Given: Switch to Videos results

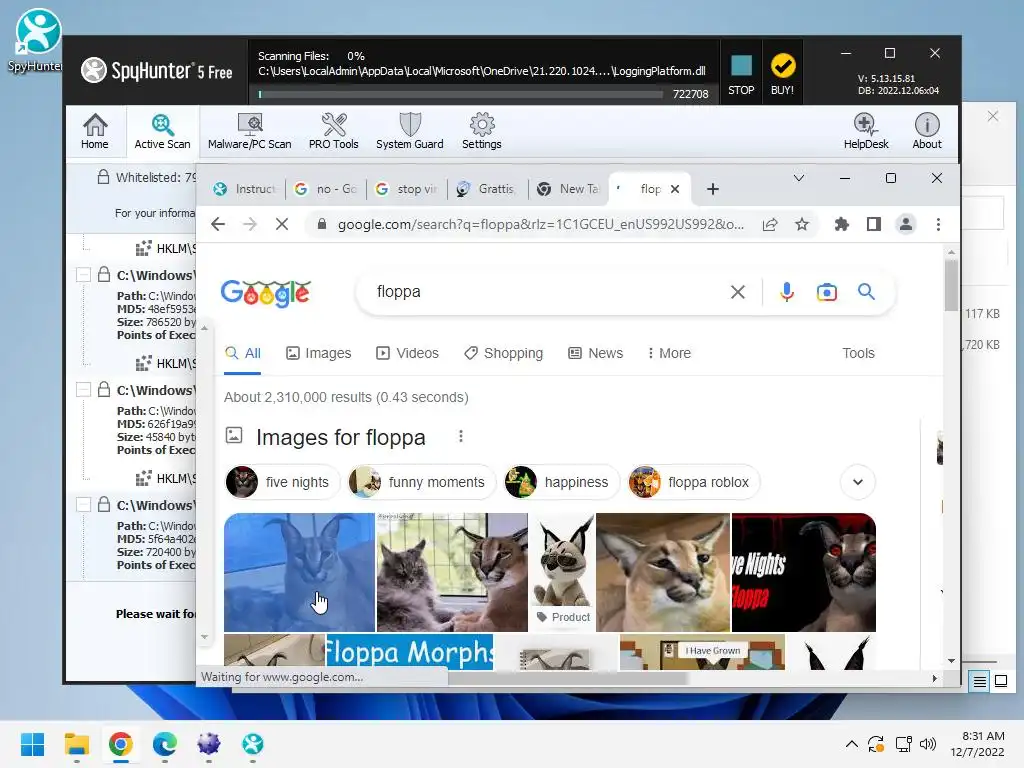Looking at the screenshot, I should pyautogui.click(x=408, y=353).
